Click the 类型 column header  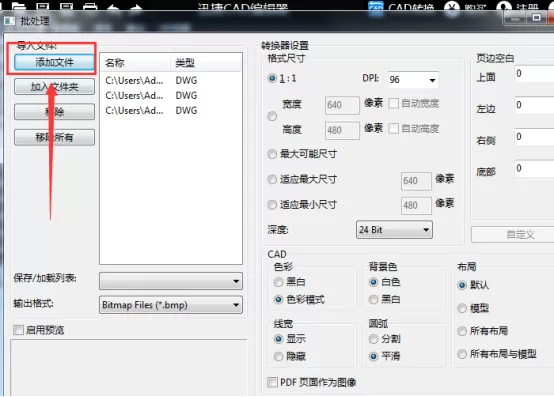(206, 63)
